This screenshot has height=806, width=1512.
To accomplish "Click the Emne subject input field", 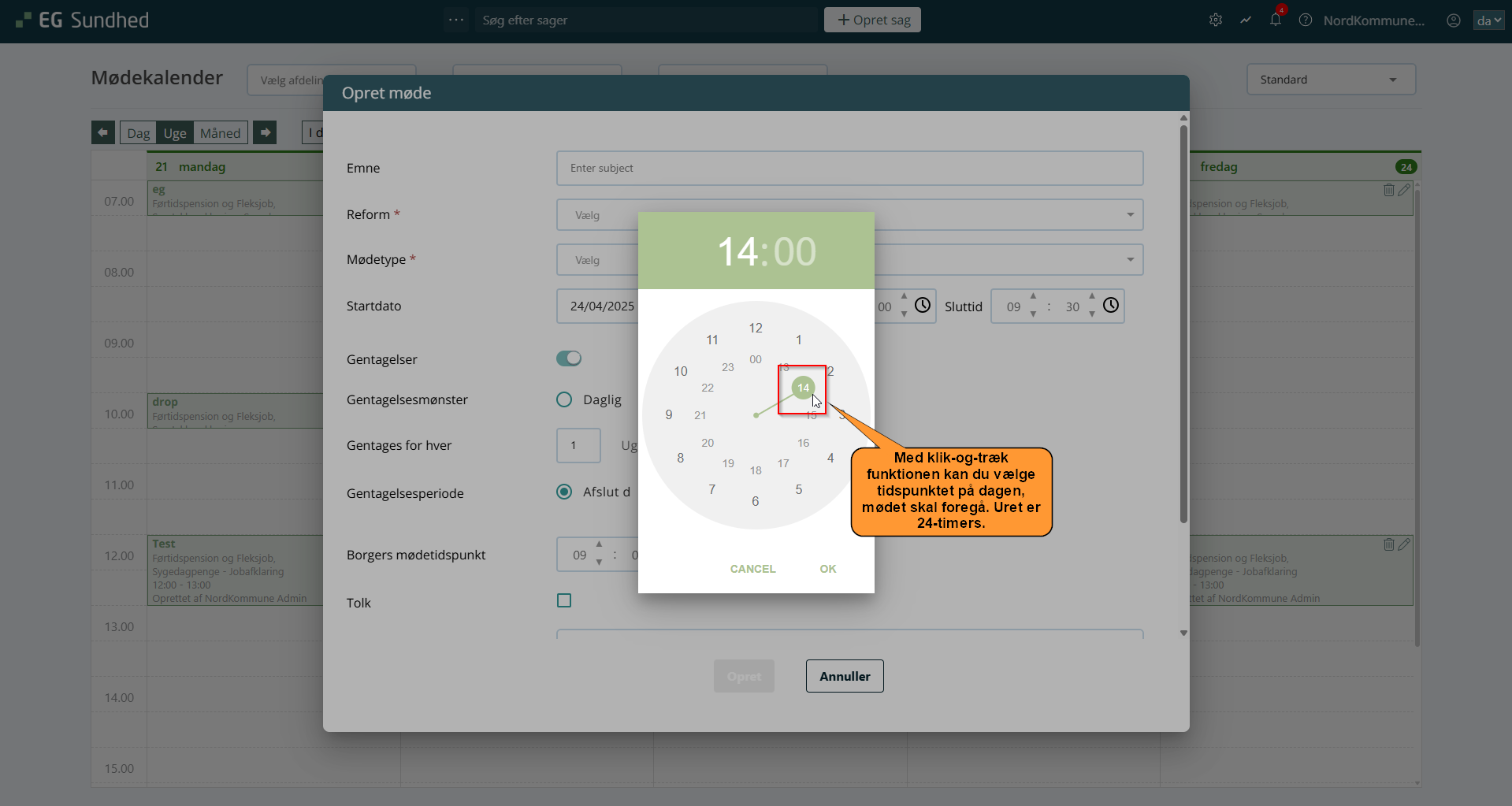I will pyautogui.click(x=849, y=168).
